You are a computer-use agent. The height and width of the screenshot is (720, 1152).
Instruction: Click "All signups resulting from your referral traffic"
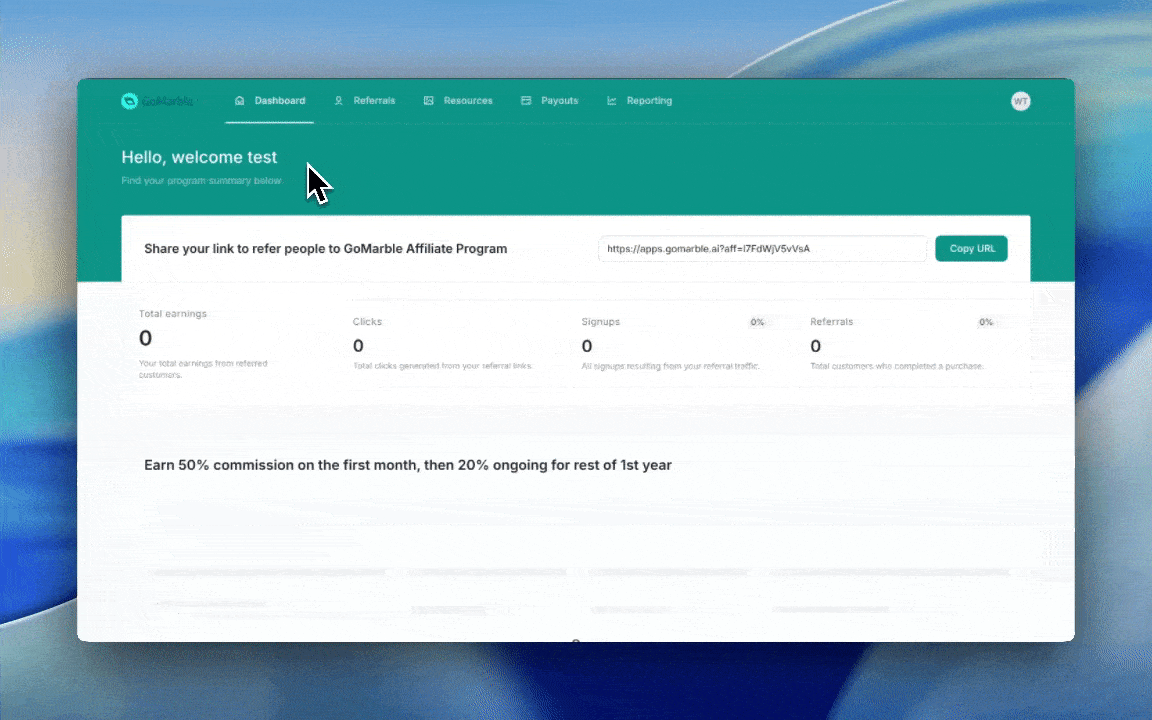[670, 366]
